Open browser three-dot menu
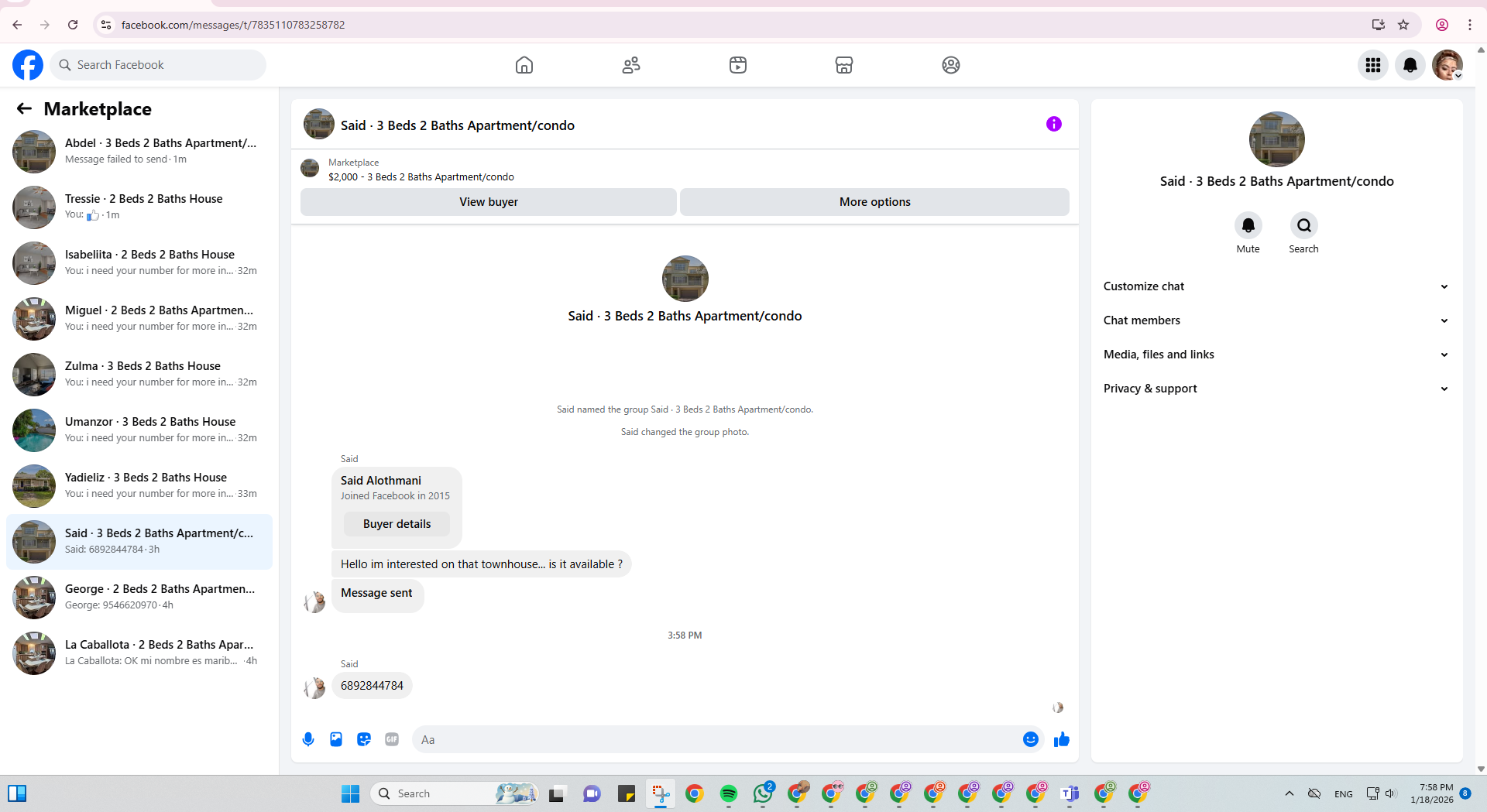Screen dimensions: 1487x812 pyautogui.click(x=1469, y=25)
